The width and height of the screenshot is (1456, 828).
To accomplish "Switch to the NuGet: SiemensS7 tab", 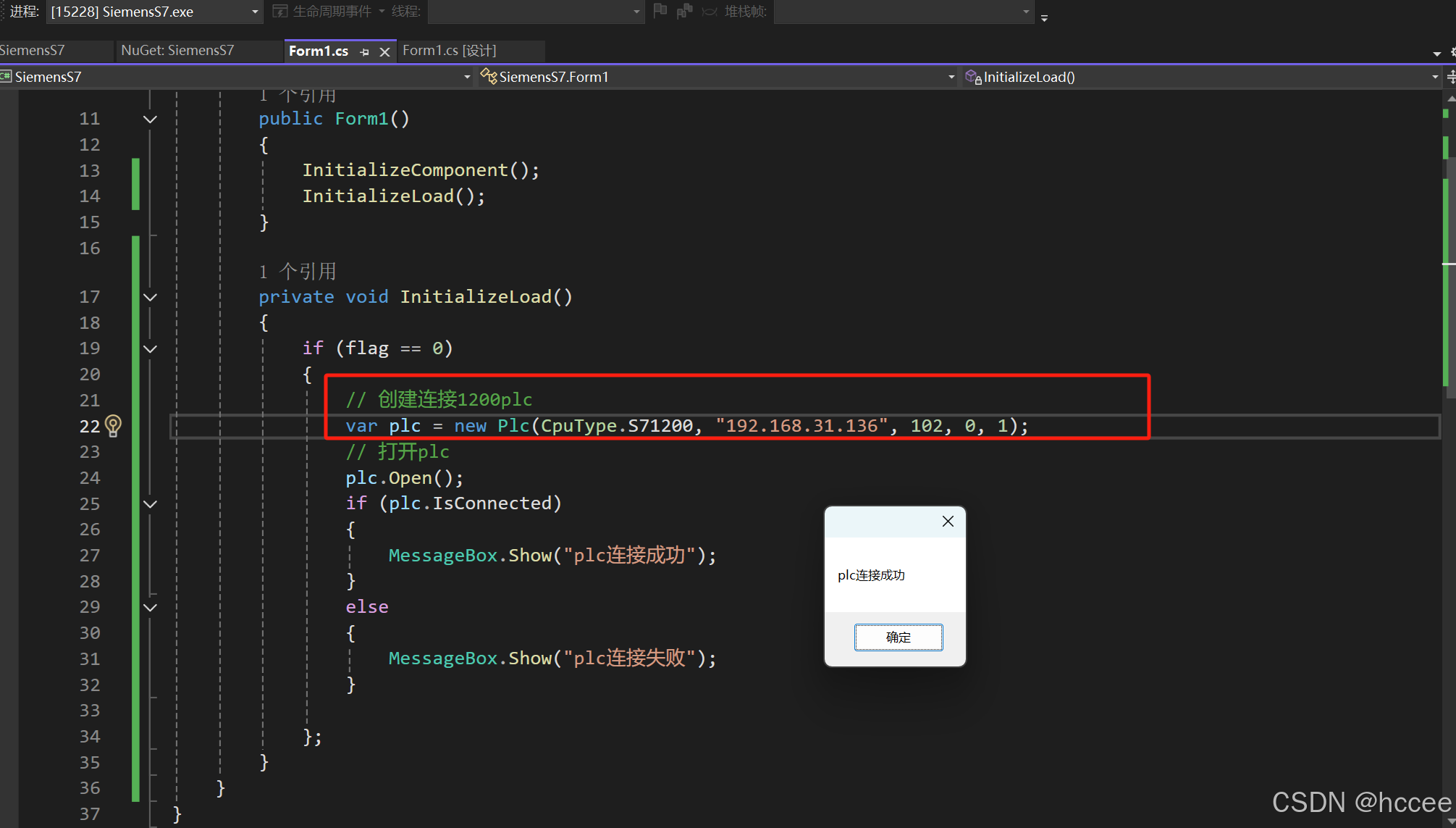I will coord(177,51).
